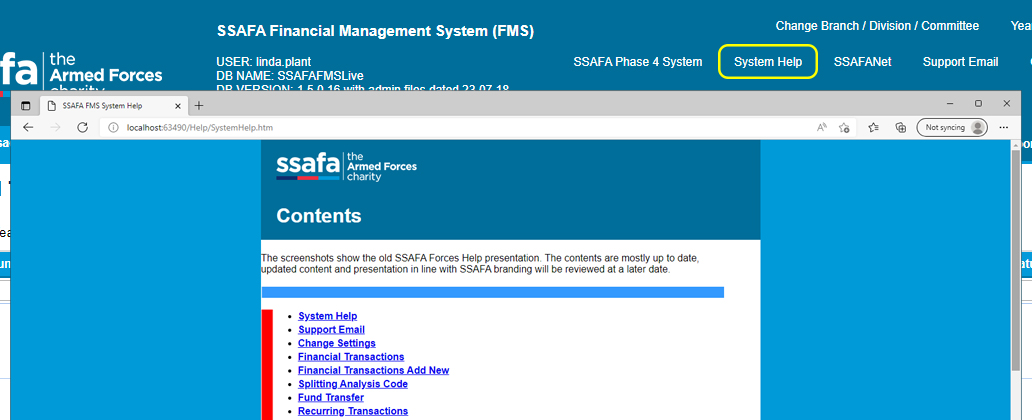
Task: Open the Collections icon
Action: [x=900, y=127]
